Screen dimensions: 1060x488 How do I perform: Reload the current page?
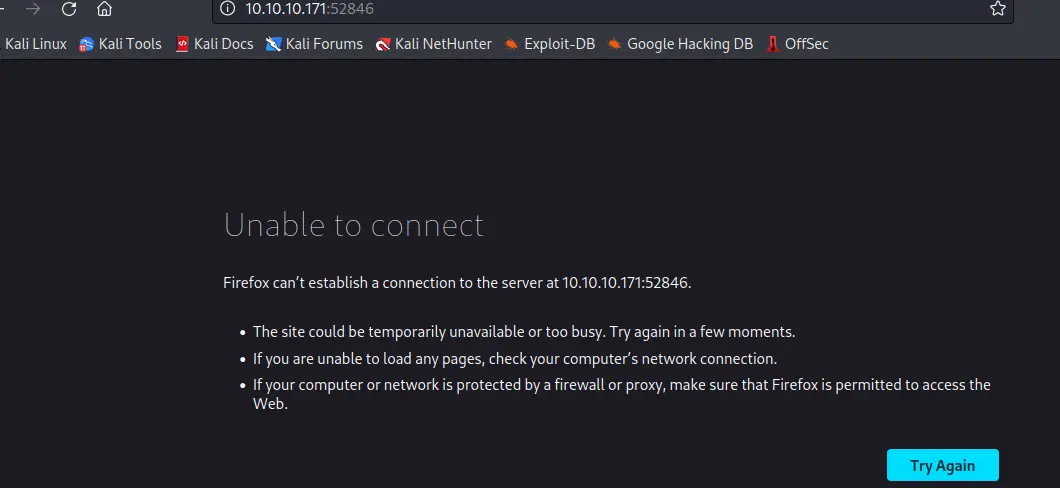click(x=69, y=9)
